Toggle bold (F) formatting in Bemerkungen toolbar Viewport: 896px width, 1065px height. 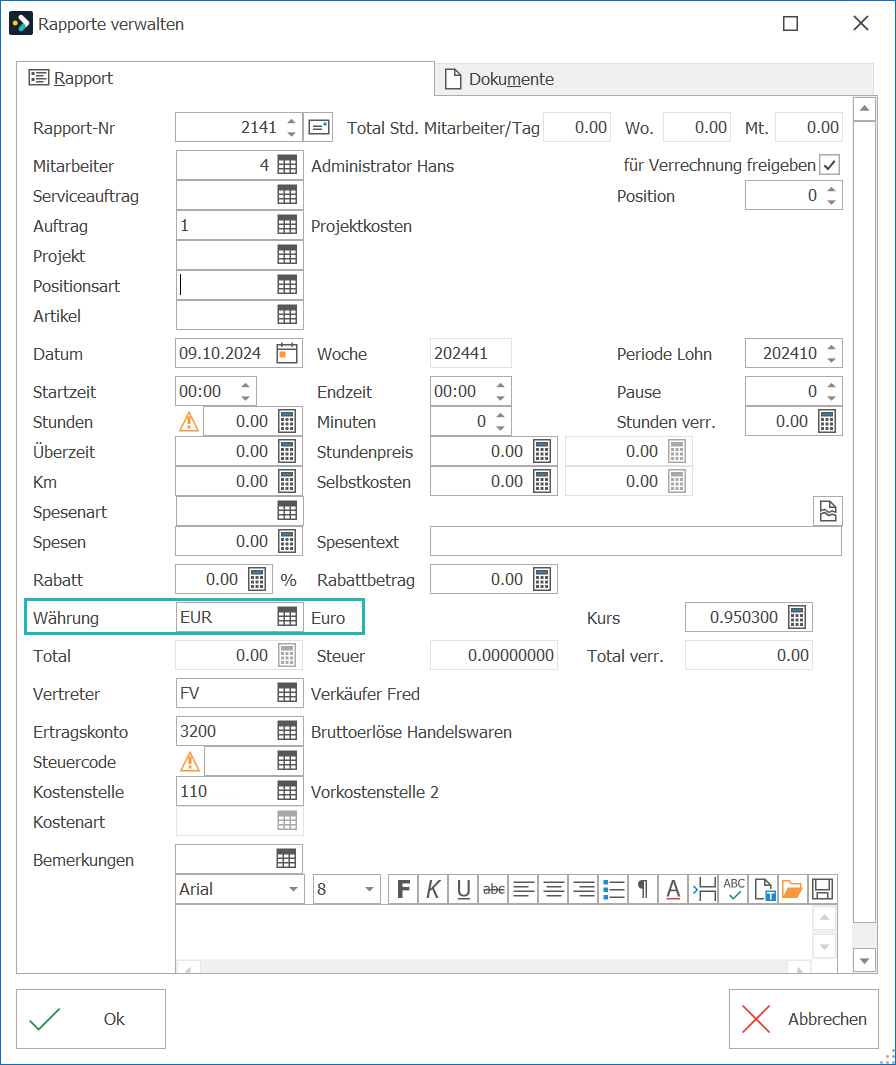[404, 888]
